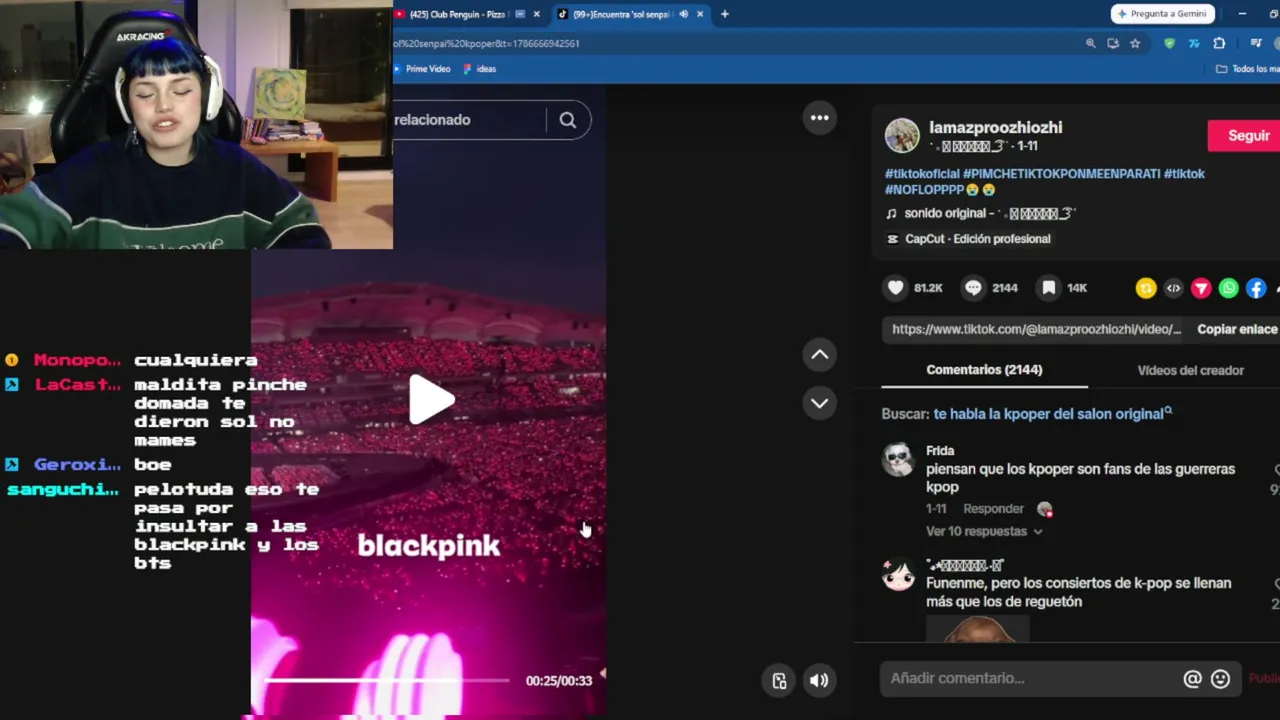1280x720 pixels.
Task: Search with the magnifier icon
Action: (x=567, y=120)
